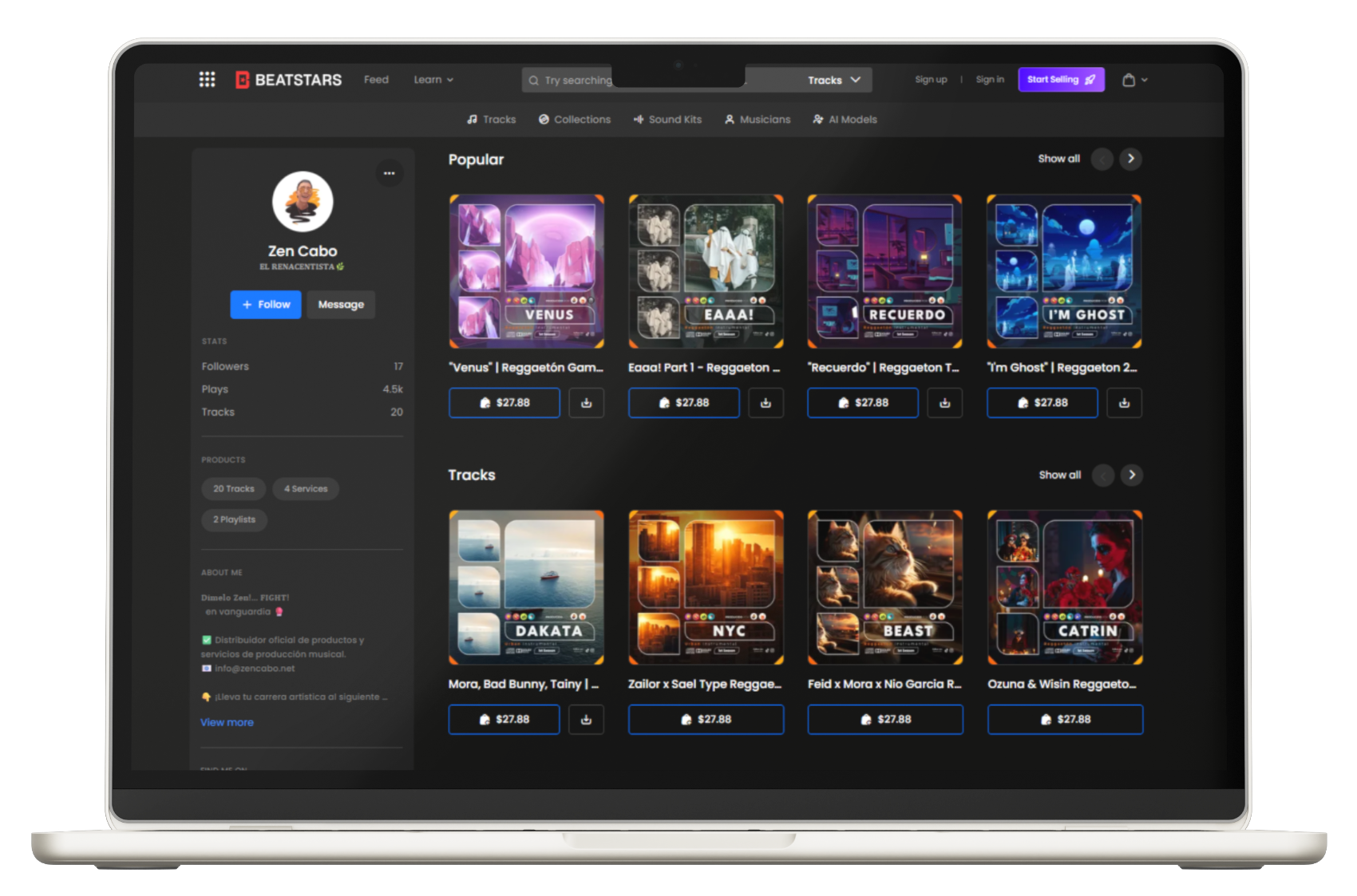Screen dimensions: 1357x896
Task: Open the Catrin cover artwork
Action: coord(1065,587)
